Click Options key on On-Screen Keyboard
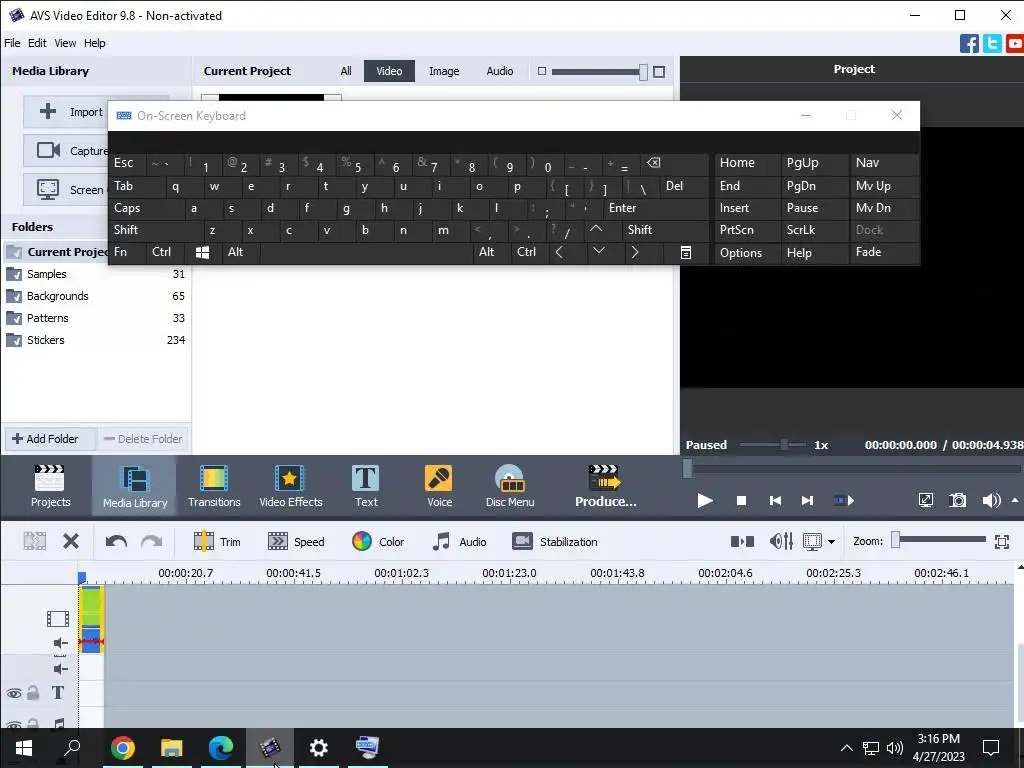 pyautogui.click(x=747, y=253)
